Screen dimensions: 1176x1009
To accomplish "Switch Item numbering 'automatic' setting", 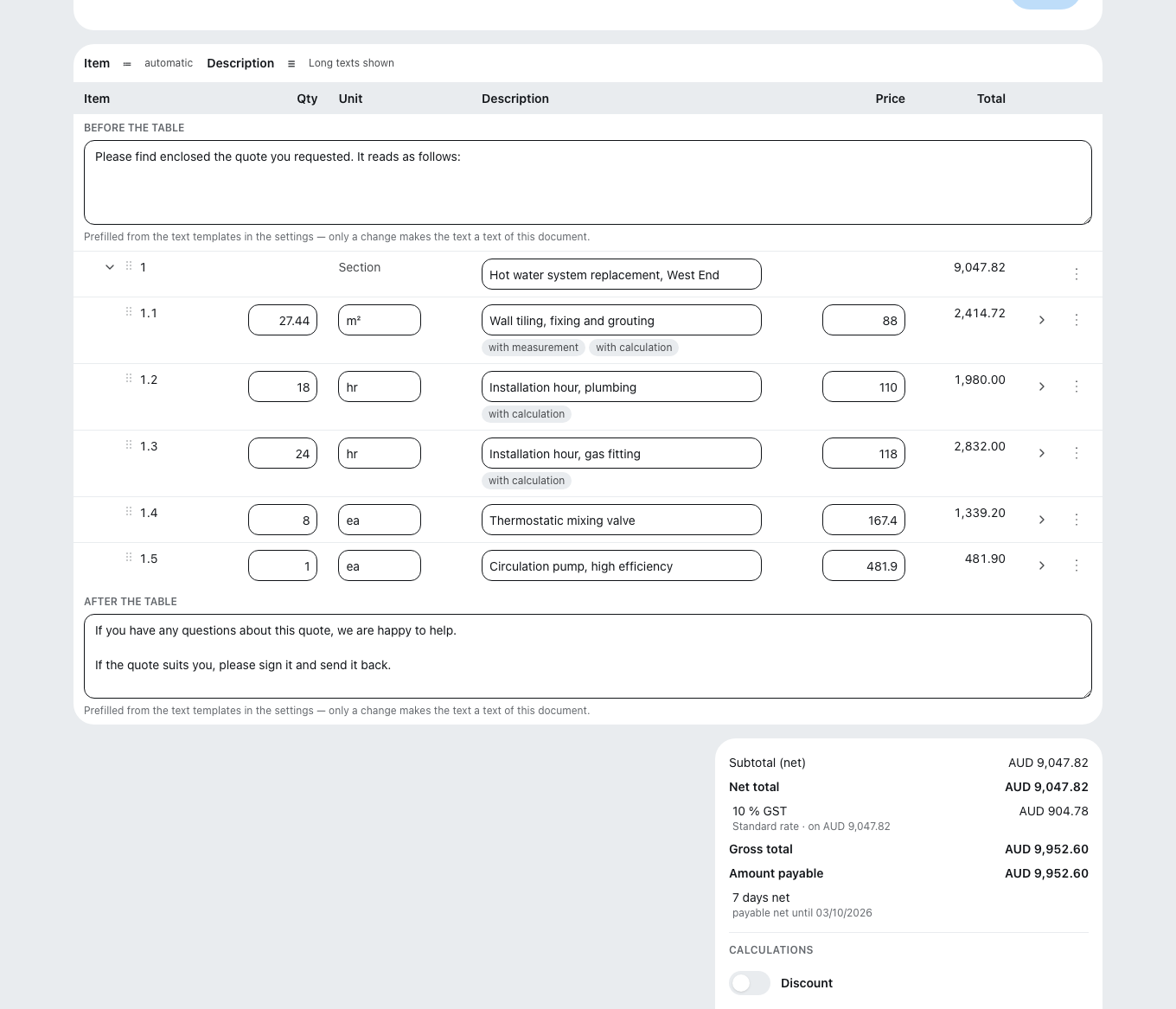I will click(169, 63).
